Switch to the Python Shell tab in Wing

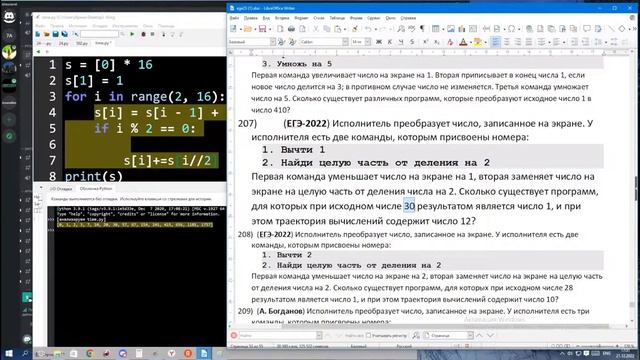click(96, 189)
